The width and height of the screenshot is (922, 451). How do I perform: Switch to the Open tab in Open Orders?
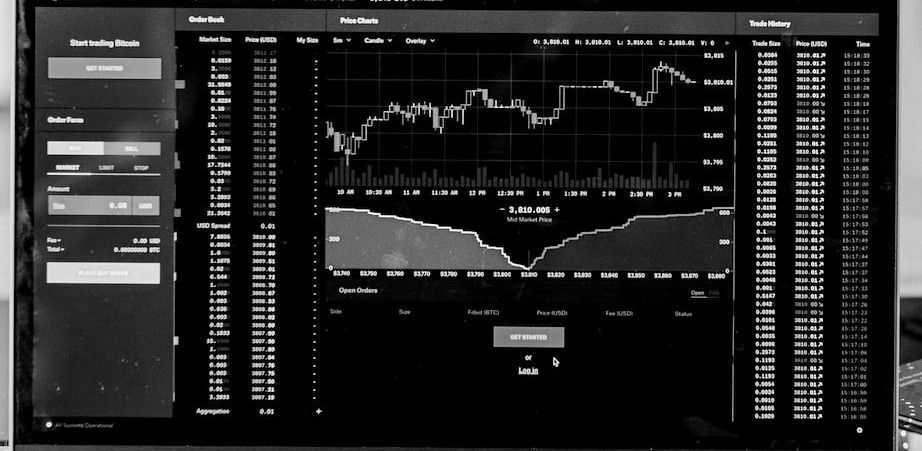[x=697, y=293]
